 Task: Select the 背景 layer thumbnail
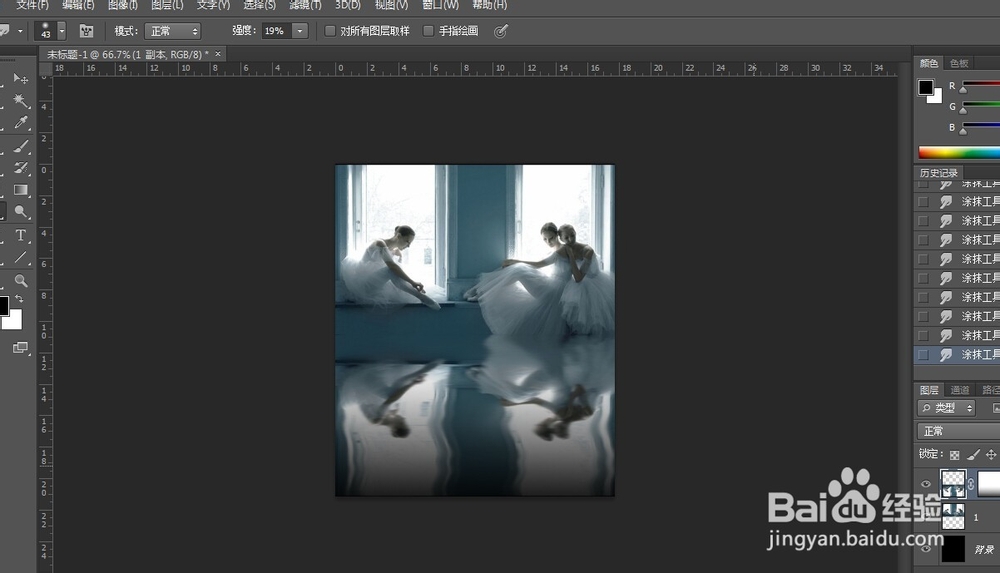(953, 549)
